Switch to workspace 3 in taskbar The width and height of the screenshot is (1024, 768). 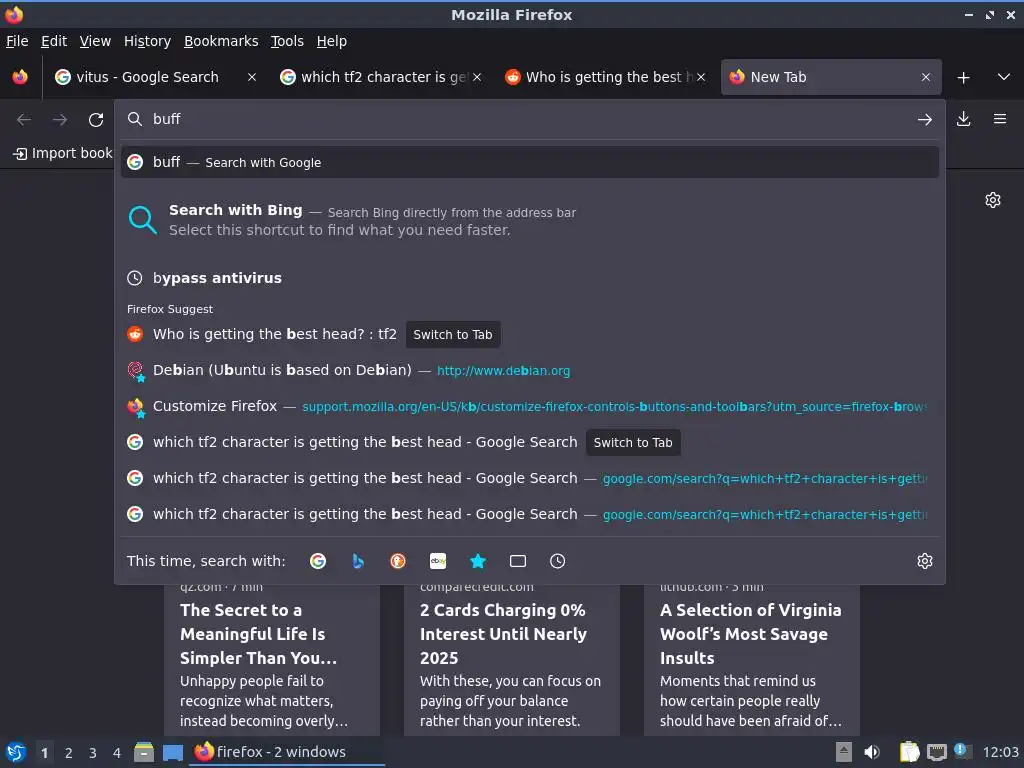[x=93, y=753]
